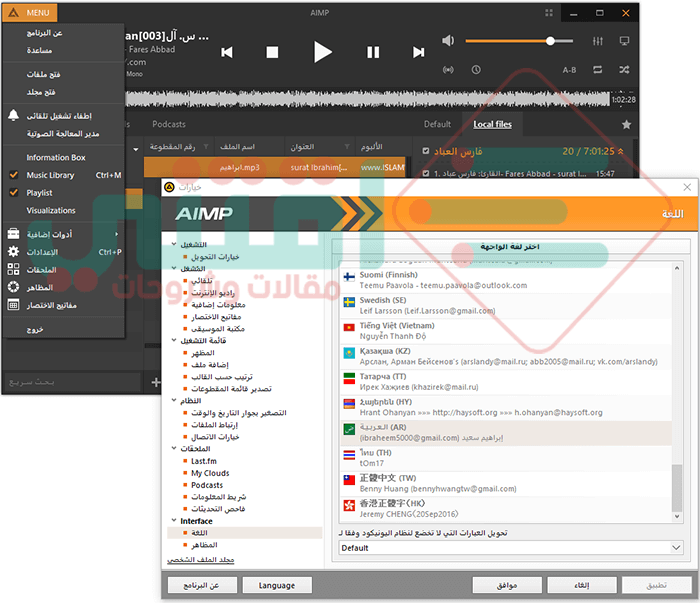Toggle the repeat playlist icon

tap(597, 70)
